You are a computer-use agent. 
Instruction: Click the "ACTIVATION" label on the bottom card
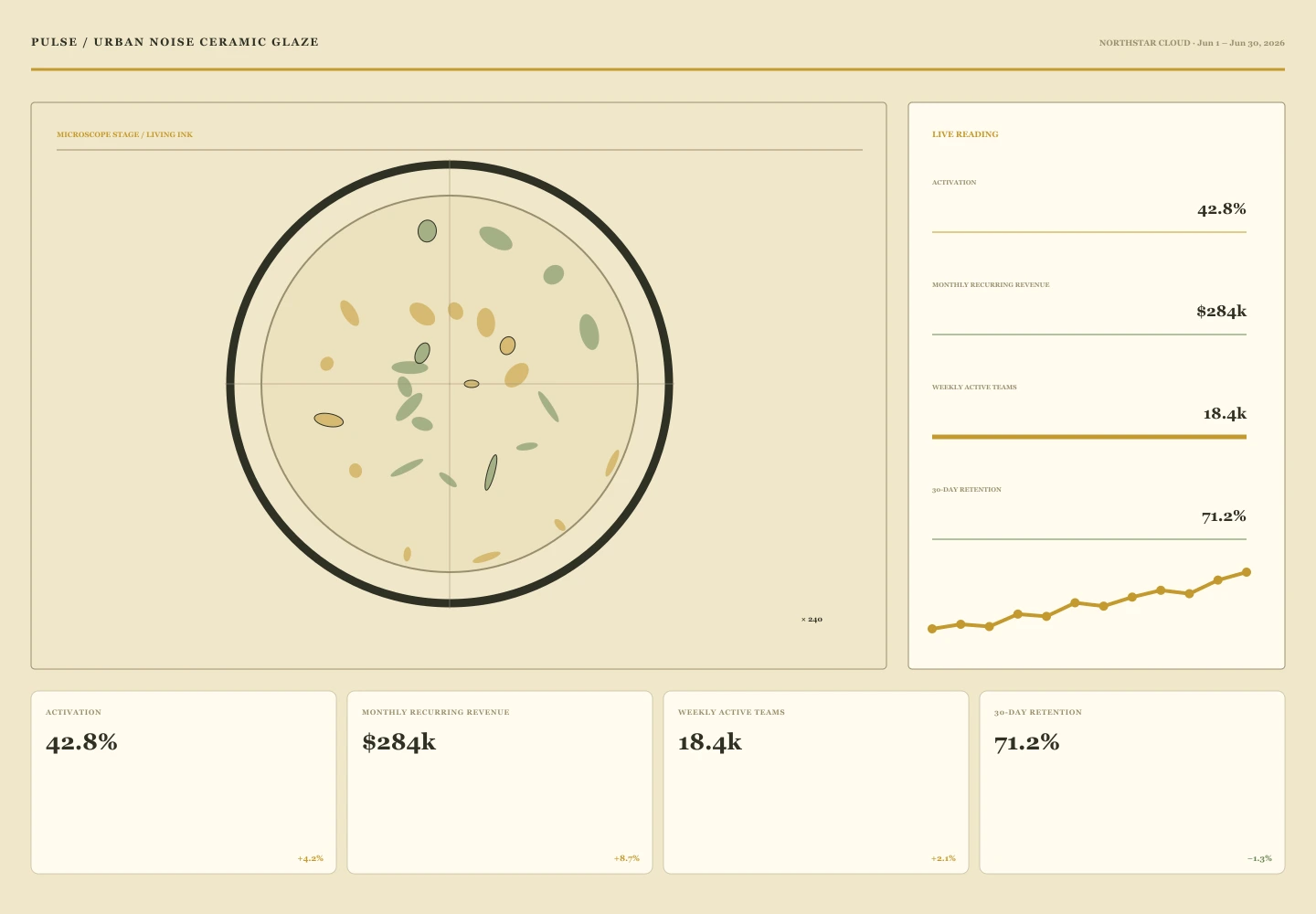(x=73, y=712)
